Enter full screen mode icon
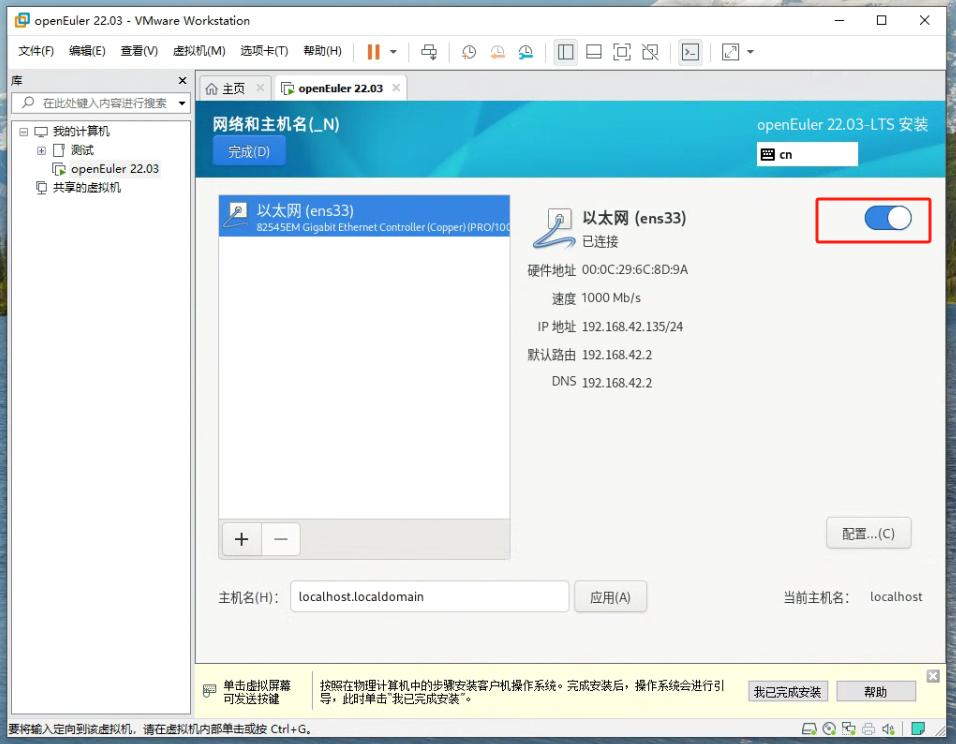This screenshot has width=956, height=744. pos(622,52)
